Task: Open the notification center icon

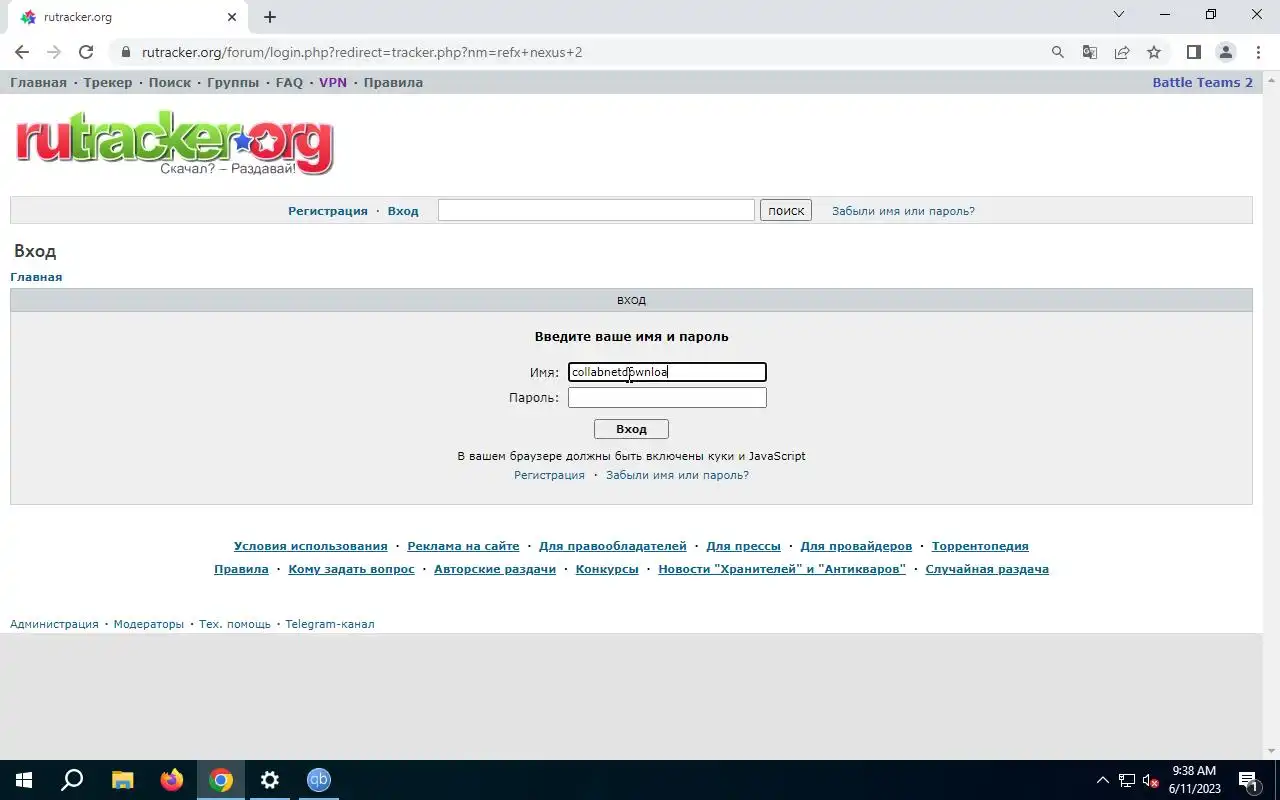Action: [x=1248, y=780]
